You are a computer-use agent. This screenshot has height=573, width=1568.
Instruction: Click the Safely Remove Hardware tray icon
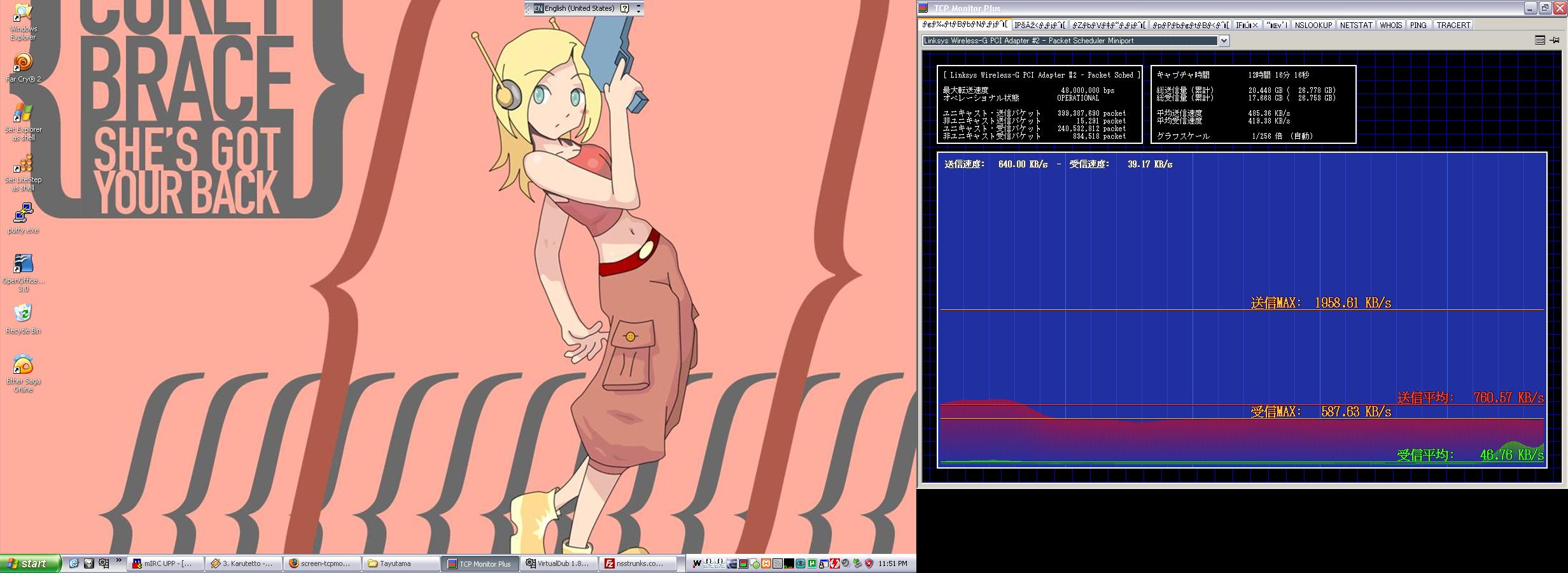pyautogui.click(x=857, y=563)
